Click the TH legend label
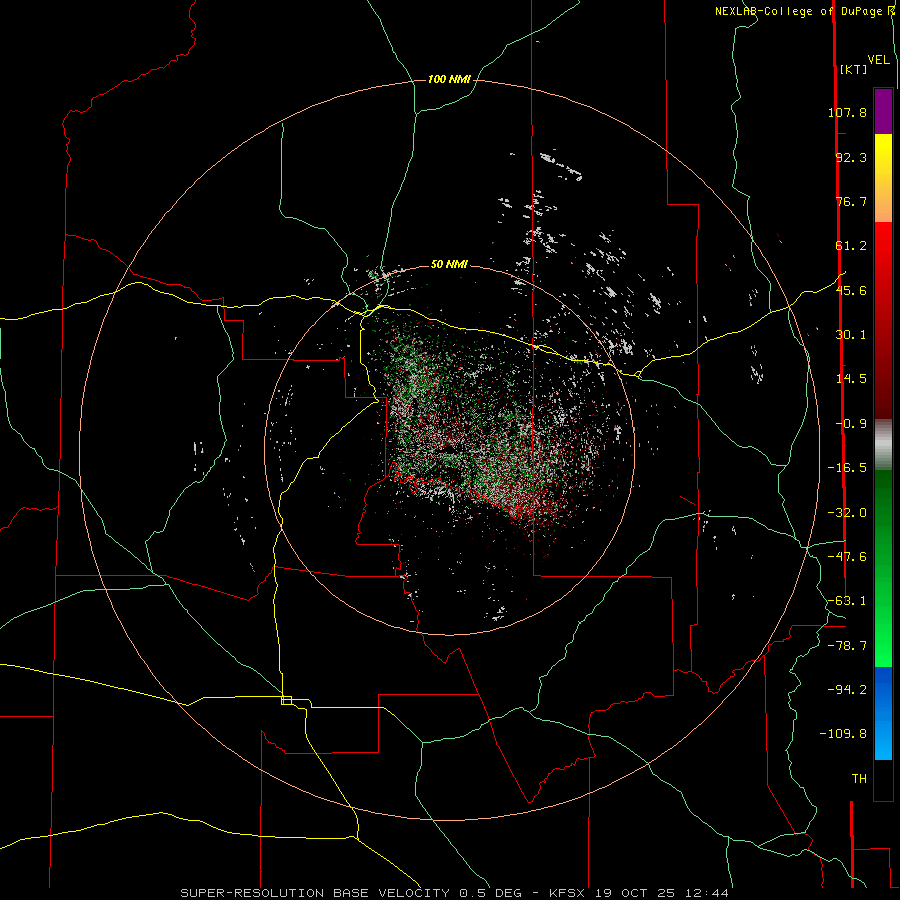 pyautogui.click(x=859, y=779)
